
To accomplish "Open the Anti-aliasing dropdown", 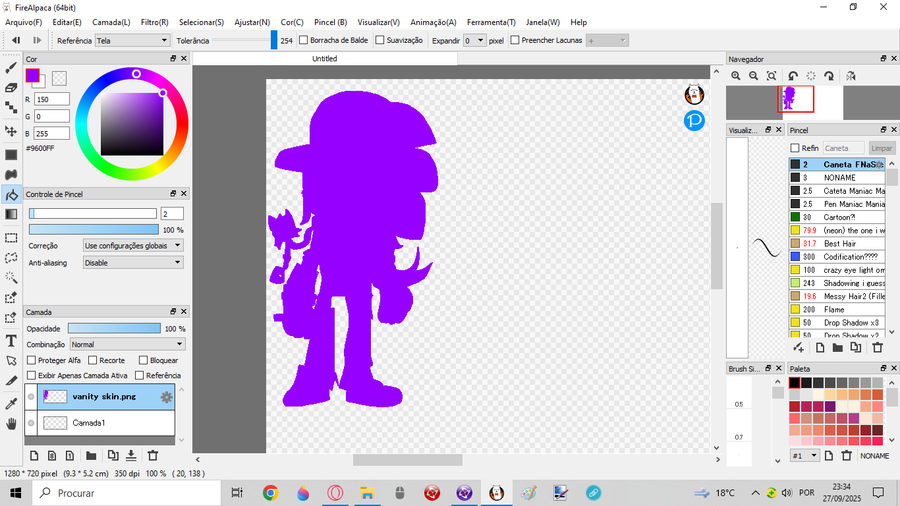I will (133, 263).
